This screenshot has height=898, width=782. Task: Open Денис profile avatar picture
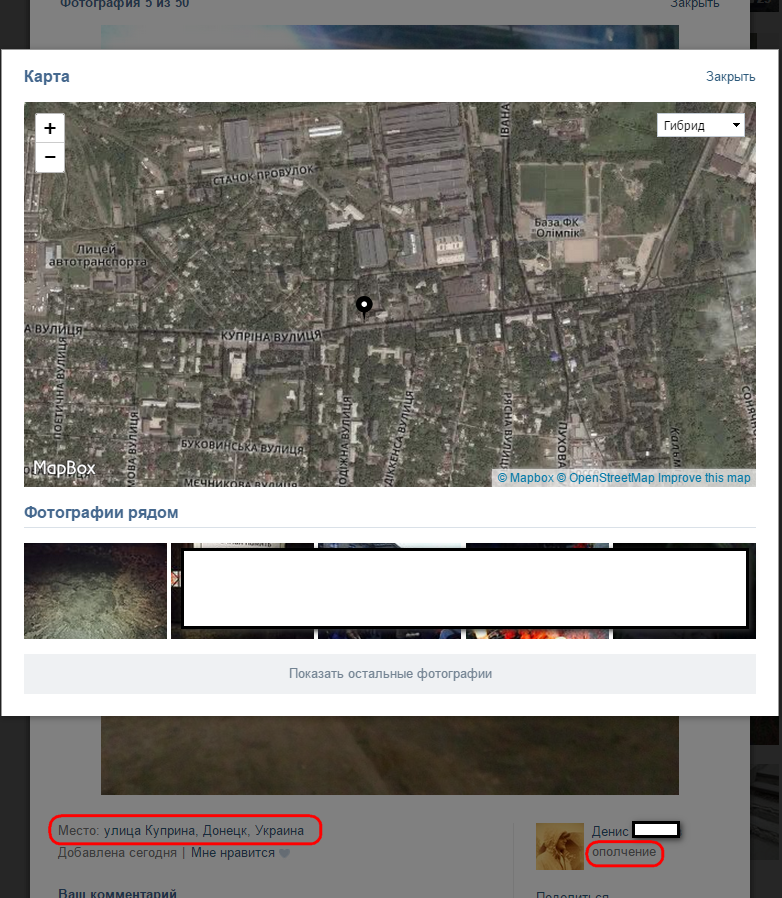(x=560, y=846)
